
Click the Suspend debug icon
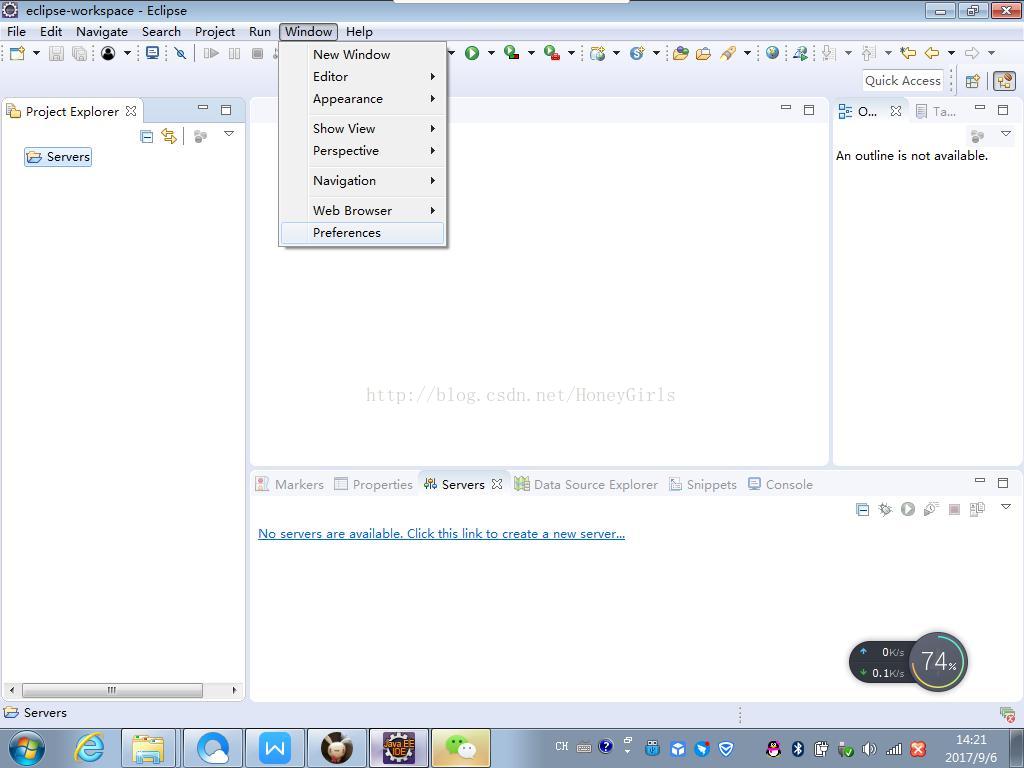click(234, 54)
